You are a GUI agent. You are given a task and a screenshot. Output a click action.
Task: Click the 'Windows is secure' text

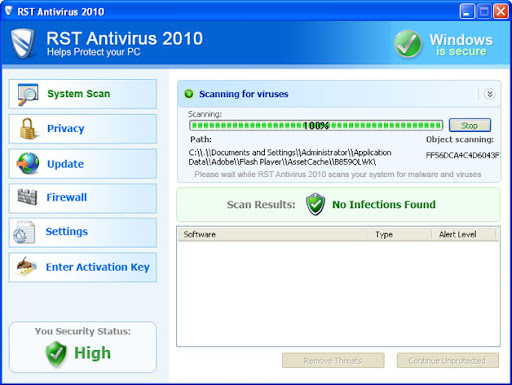pyautogui.click(x=461, y=45)
